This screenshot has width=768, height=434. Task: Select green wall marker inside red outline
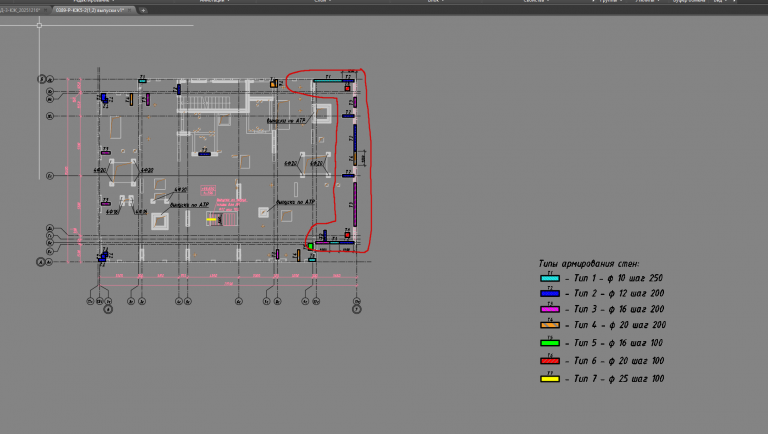310,246
